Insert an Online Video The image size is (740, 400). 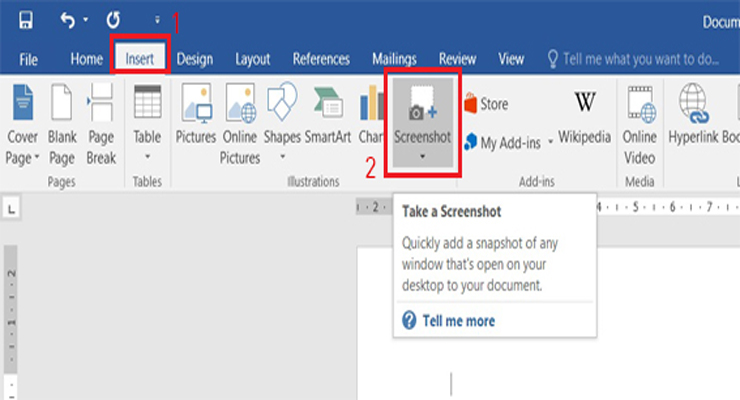click(x=639, y=125)
